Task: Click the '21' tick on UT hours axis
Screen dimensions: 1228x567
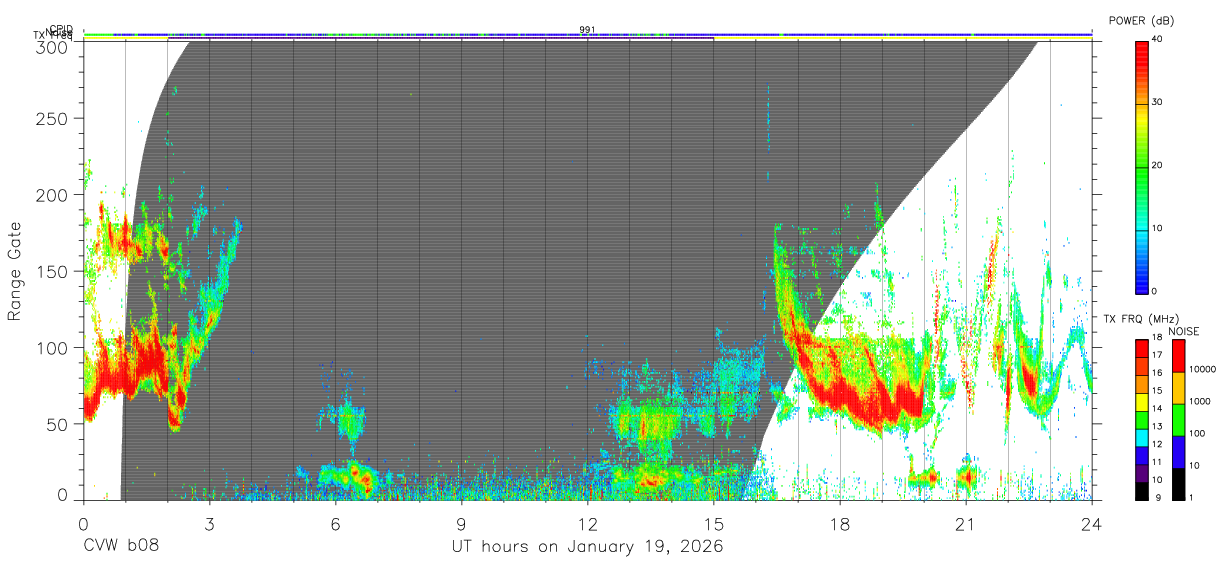Action: (x=966, y=522)
